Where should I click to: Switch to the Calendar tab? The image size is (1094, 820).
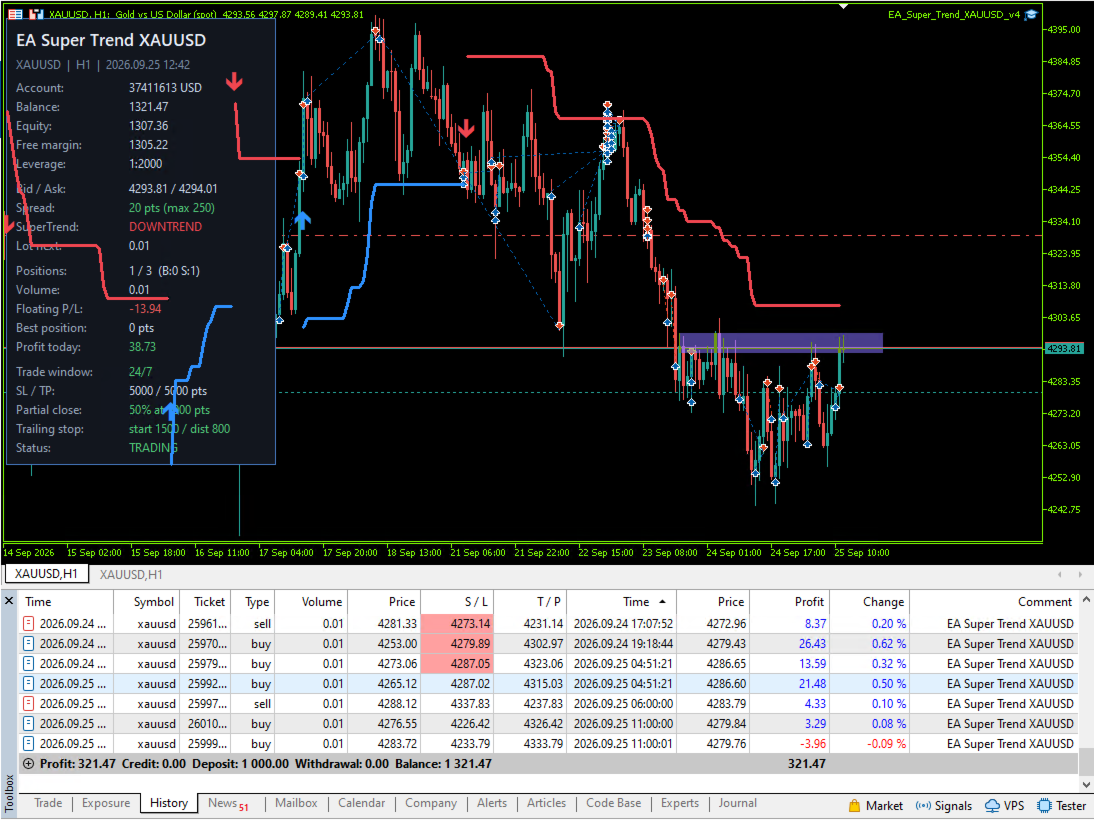click(361, 803)
